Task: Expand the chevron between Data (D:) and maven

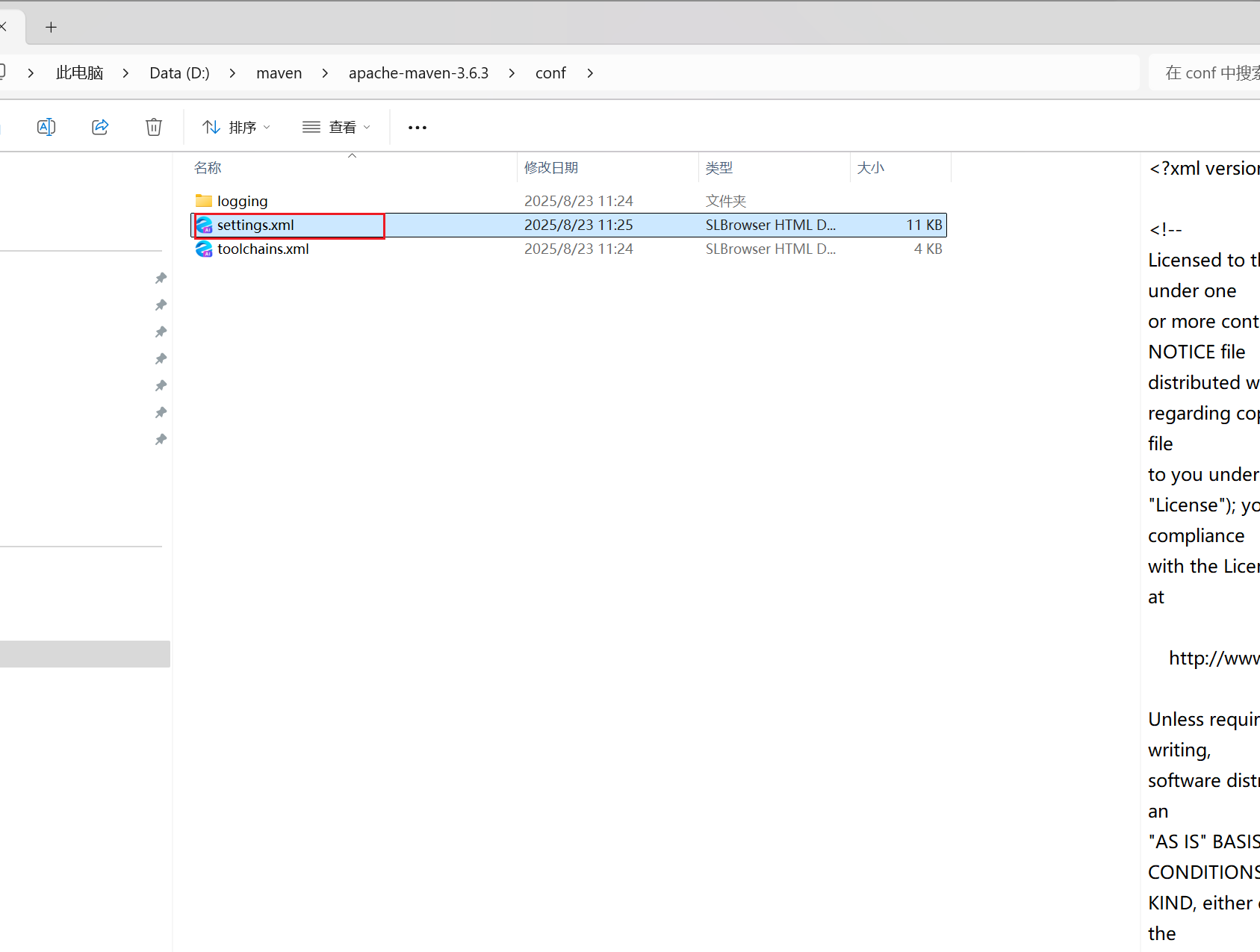Action: [232, 73]
